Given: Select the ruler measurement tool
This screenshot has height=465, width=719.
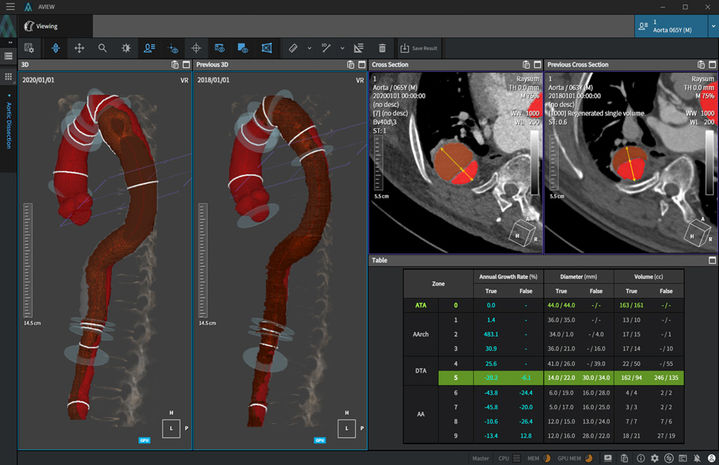Looking at the screenshot, I should (293, 48).
